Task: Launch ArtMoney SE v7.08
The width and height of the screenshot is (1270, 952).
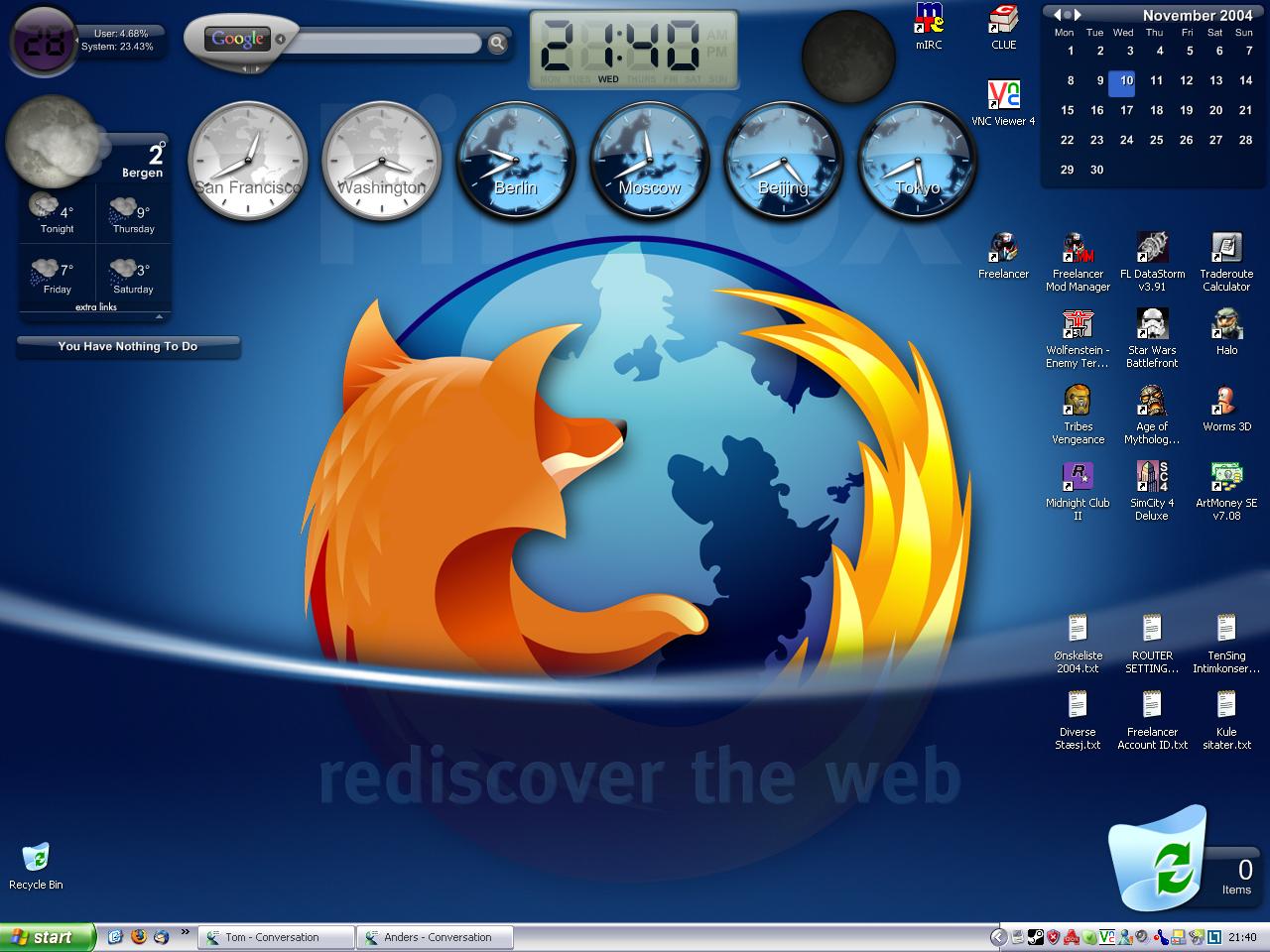Action: pos(1226,491)
